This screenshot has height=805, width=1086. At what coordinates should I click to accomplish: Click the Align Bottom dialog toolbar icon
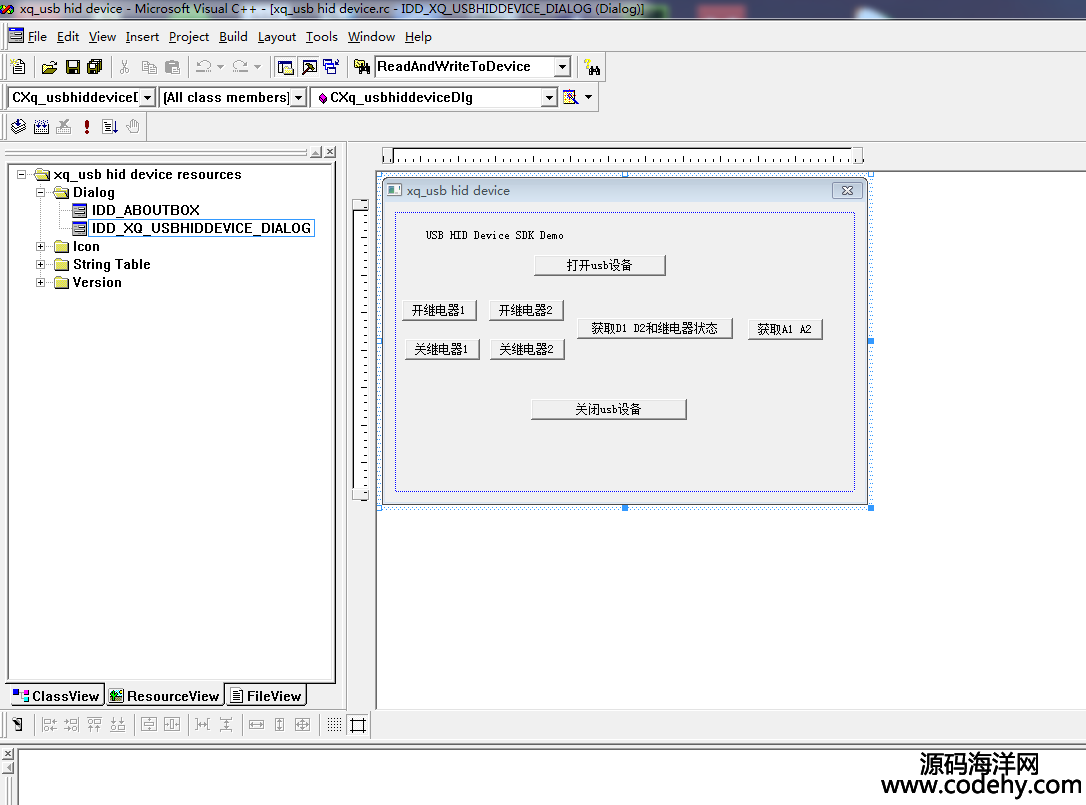click(x=118, y=725)
